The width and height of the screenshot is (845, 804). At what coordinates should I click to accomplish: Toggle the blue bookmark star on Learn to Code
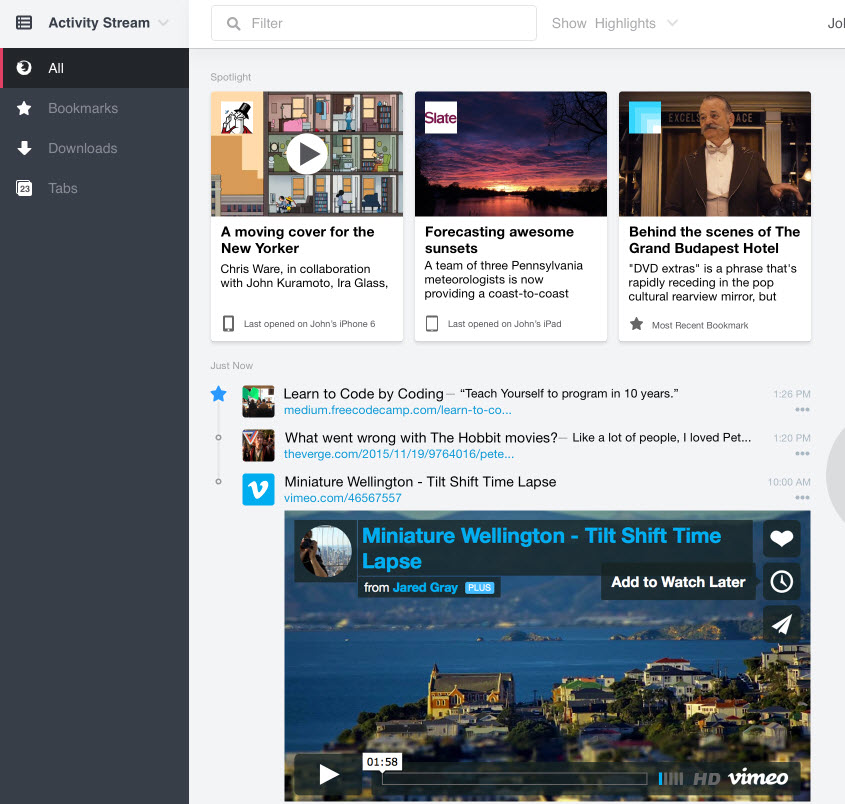point(218,394)
